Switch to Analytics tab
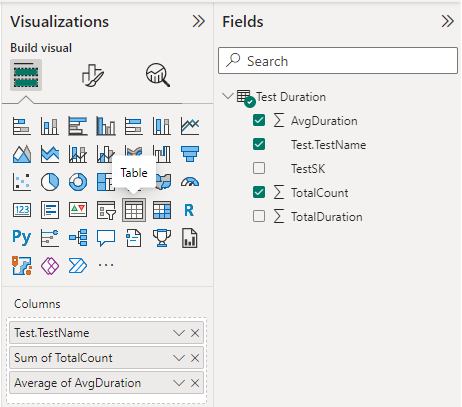This screenshot has width=462, height=407. click(158, 75)
